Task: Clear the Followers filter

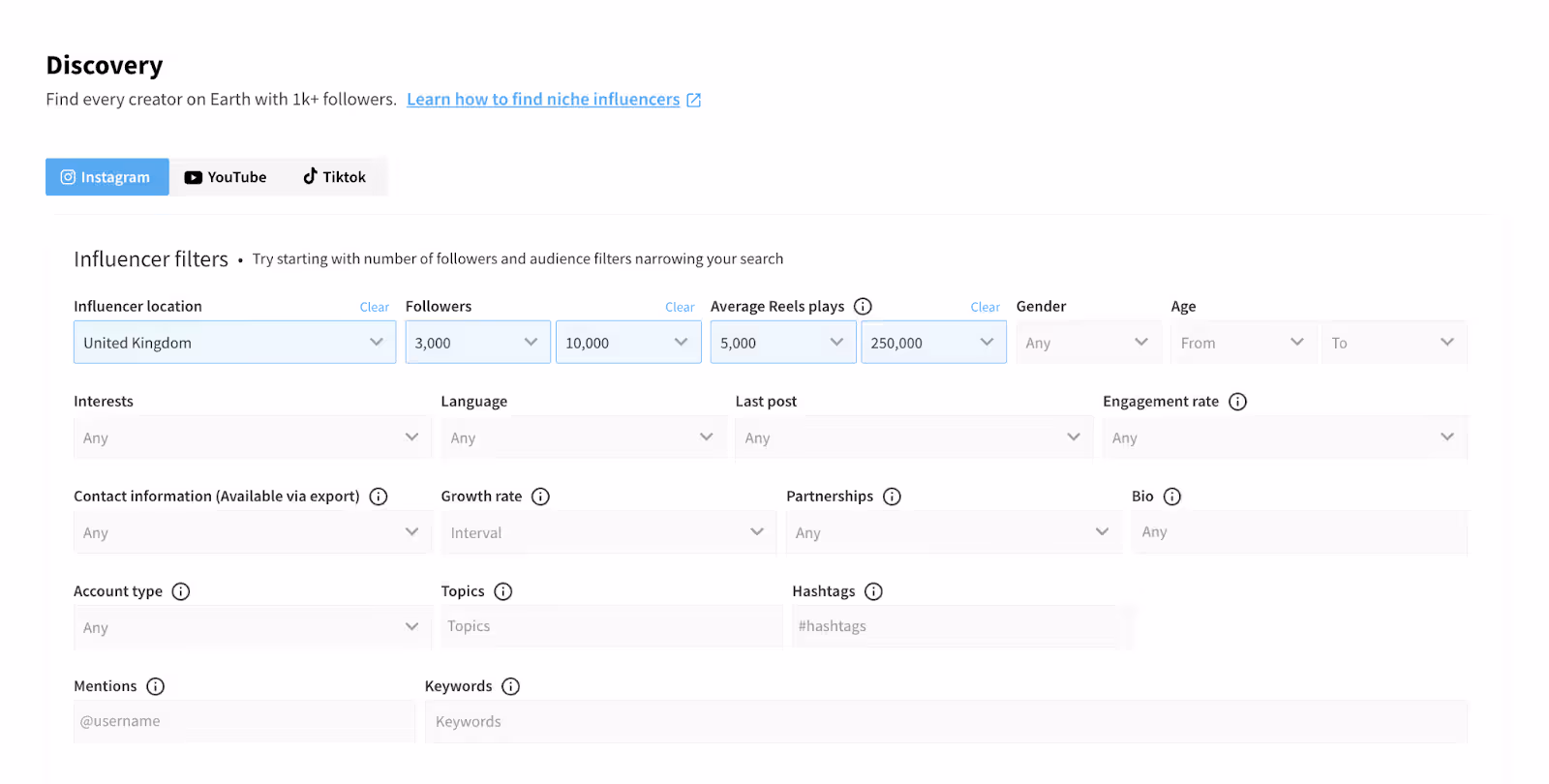Action: point(680,307)
